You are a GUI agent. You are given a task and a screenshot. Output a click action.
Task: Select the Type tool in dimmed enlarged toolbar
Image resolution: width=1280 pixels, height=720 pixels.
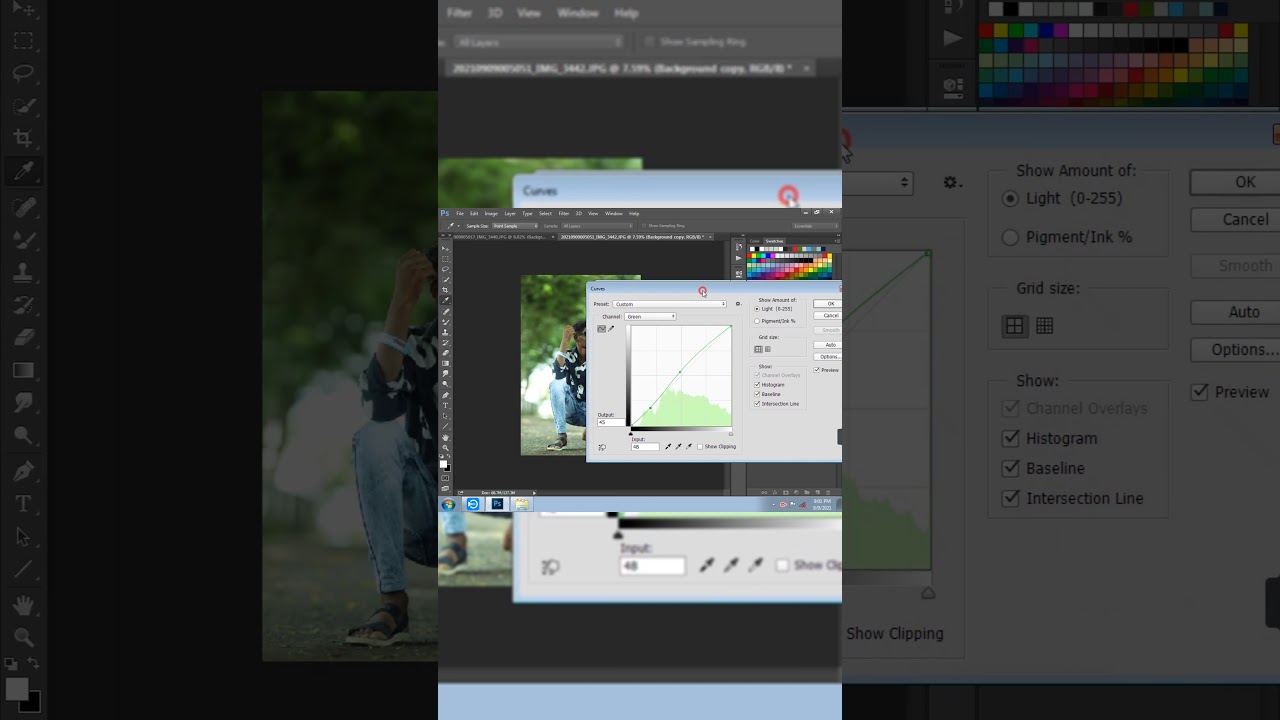(23, 504)
